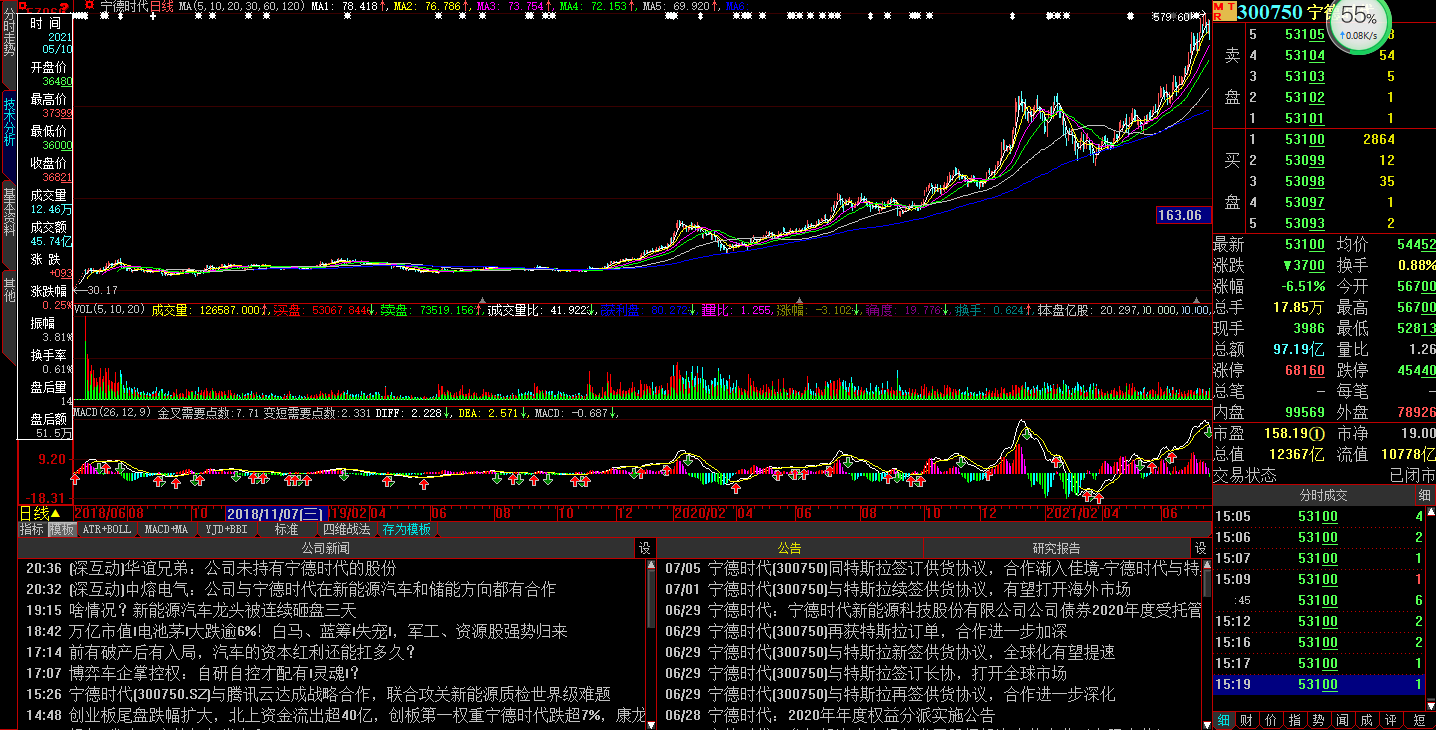
Task: Open the ATR+BOLL template dropdown
Action: coord(107,529)
